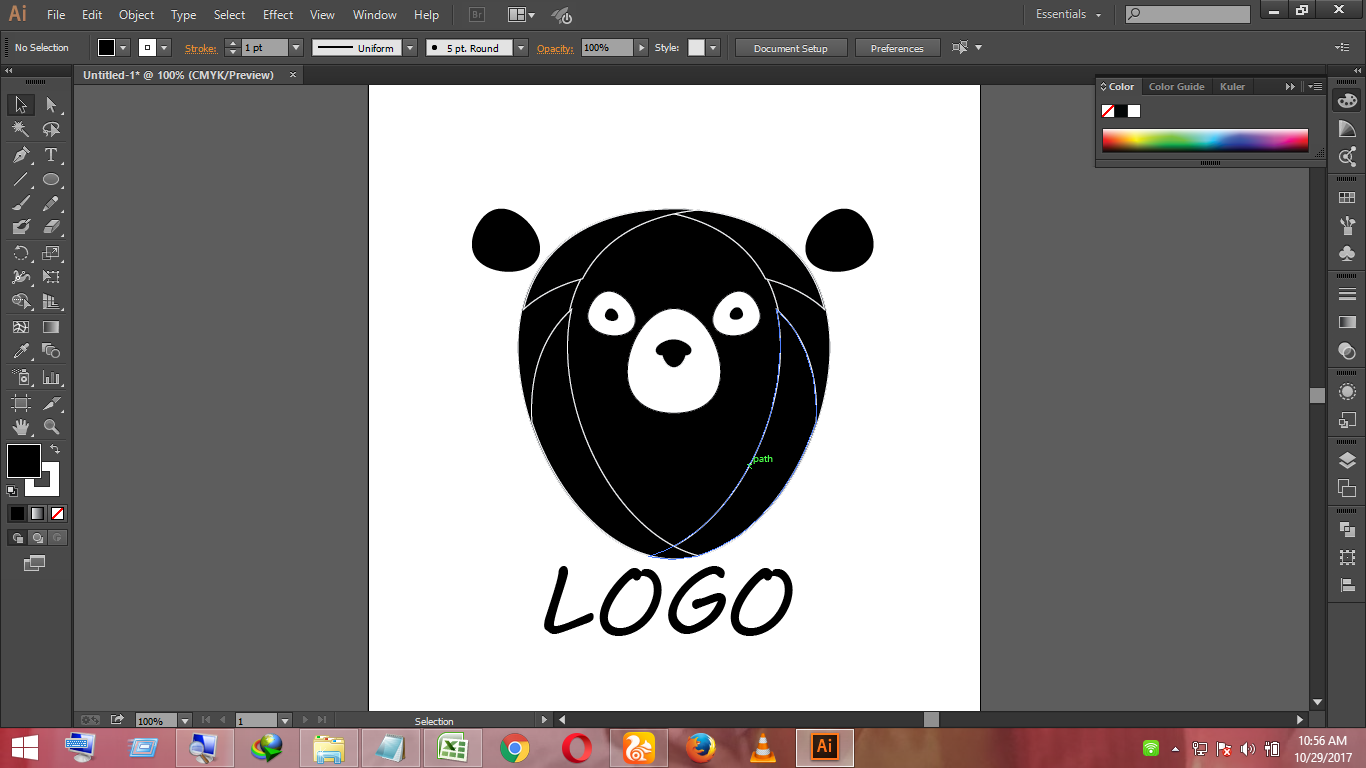
Task: Open Uniform width profile dropdown
Action: (409, 48)
